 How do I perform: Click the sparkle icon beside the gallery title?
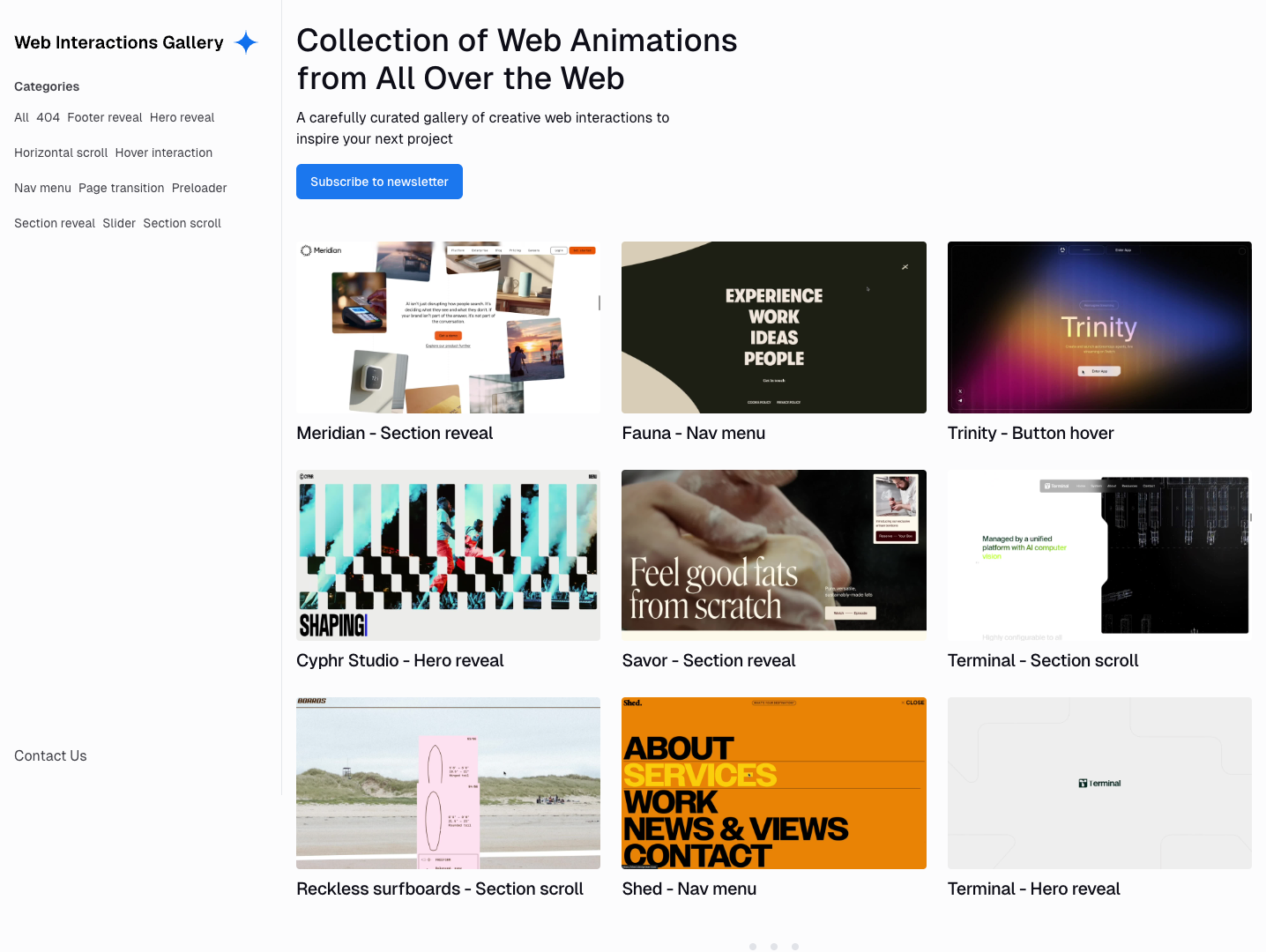pos(245,42)
